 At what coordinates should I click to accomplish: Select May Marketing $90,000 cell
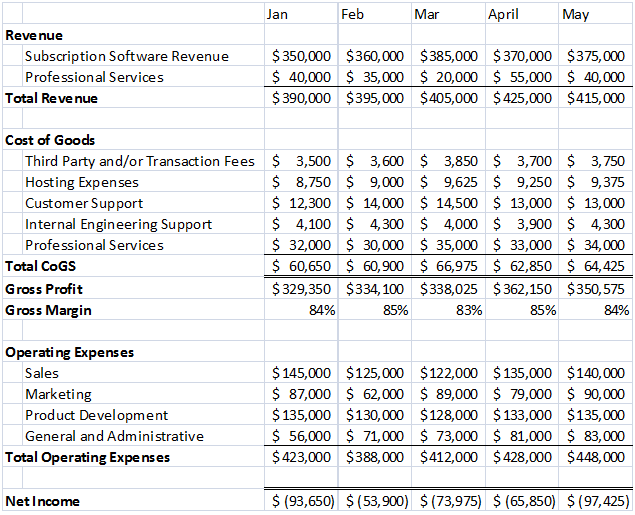595,394
